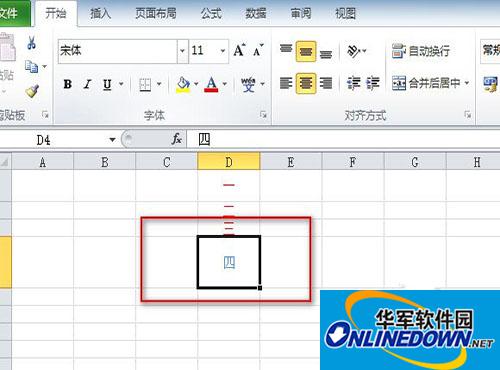Select column D header
The image size is (500, 370).
point(229,162)
